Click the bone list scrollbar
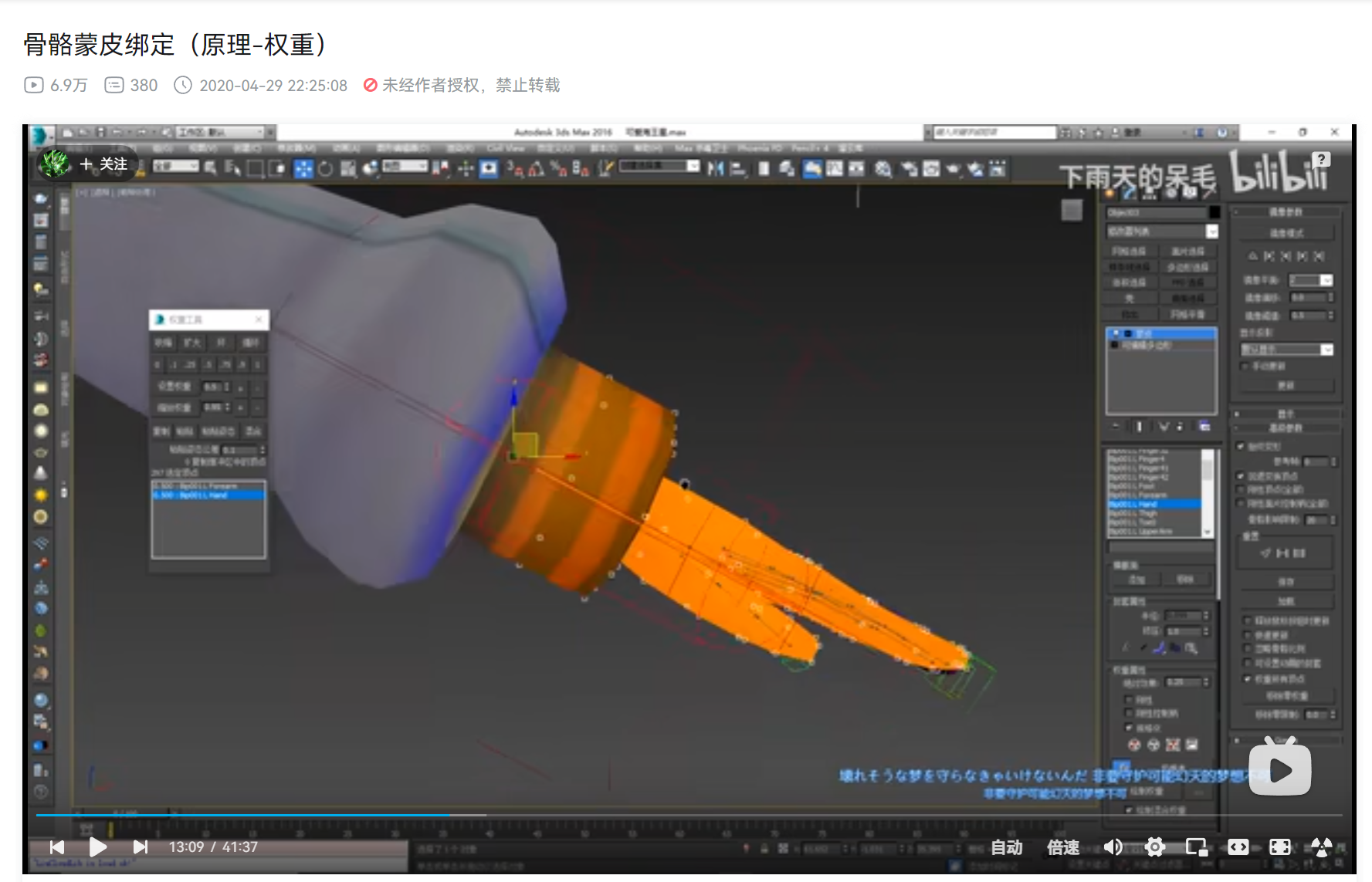 pyautogui.click(x=1207, y=492)
